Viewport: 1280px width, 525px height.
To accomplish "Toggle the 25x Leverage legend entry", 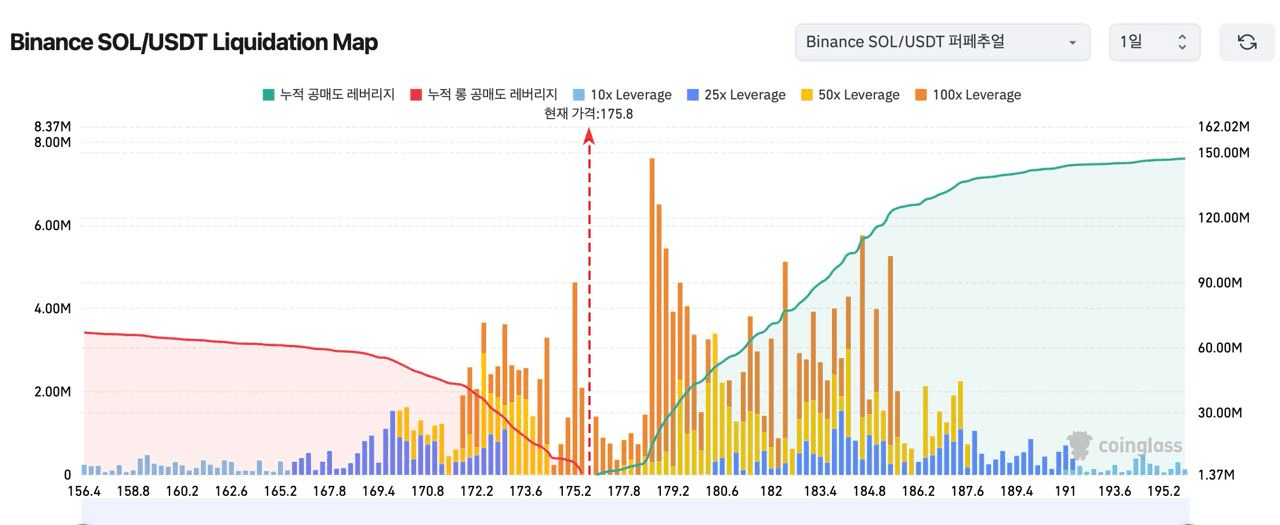I will [x=736, y=94].
